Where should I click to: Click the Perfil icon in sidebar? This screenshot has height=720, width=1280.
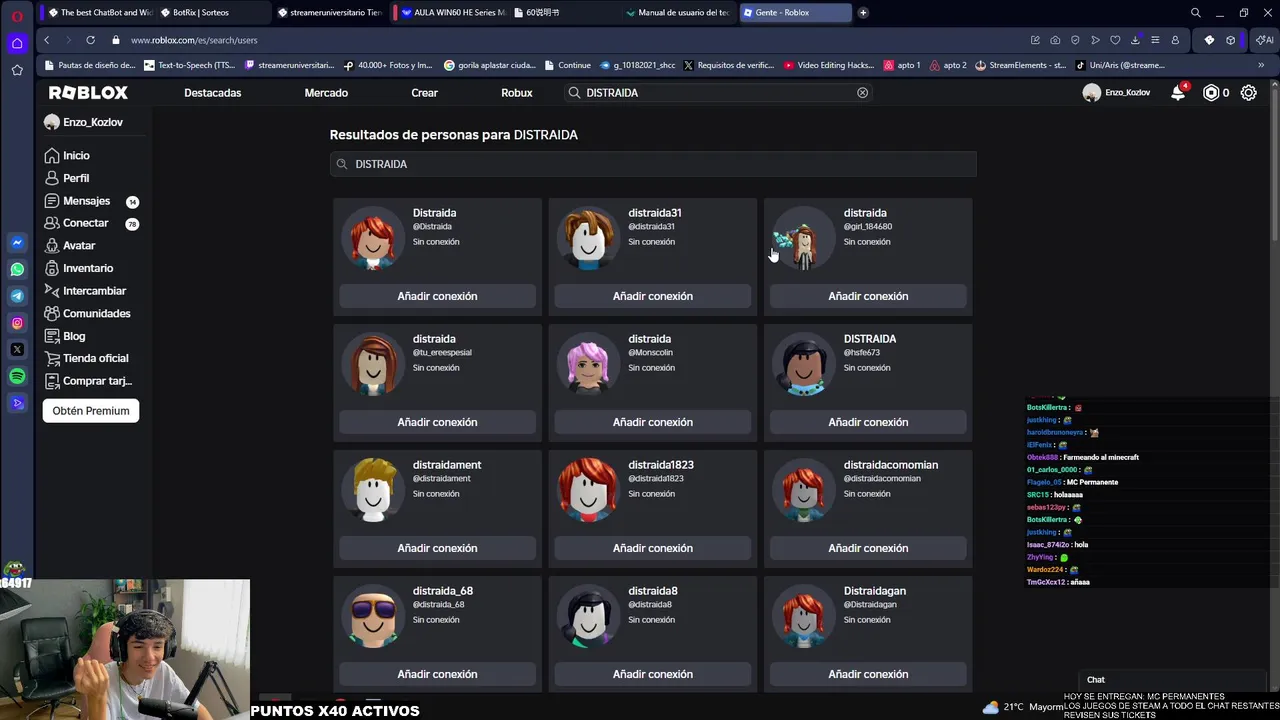tap(52, 178)
